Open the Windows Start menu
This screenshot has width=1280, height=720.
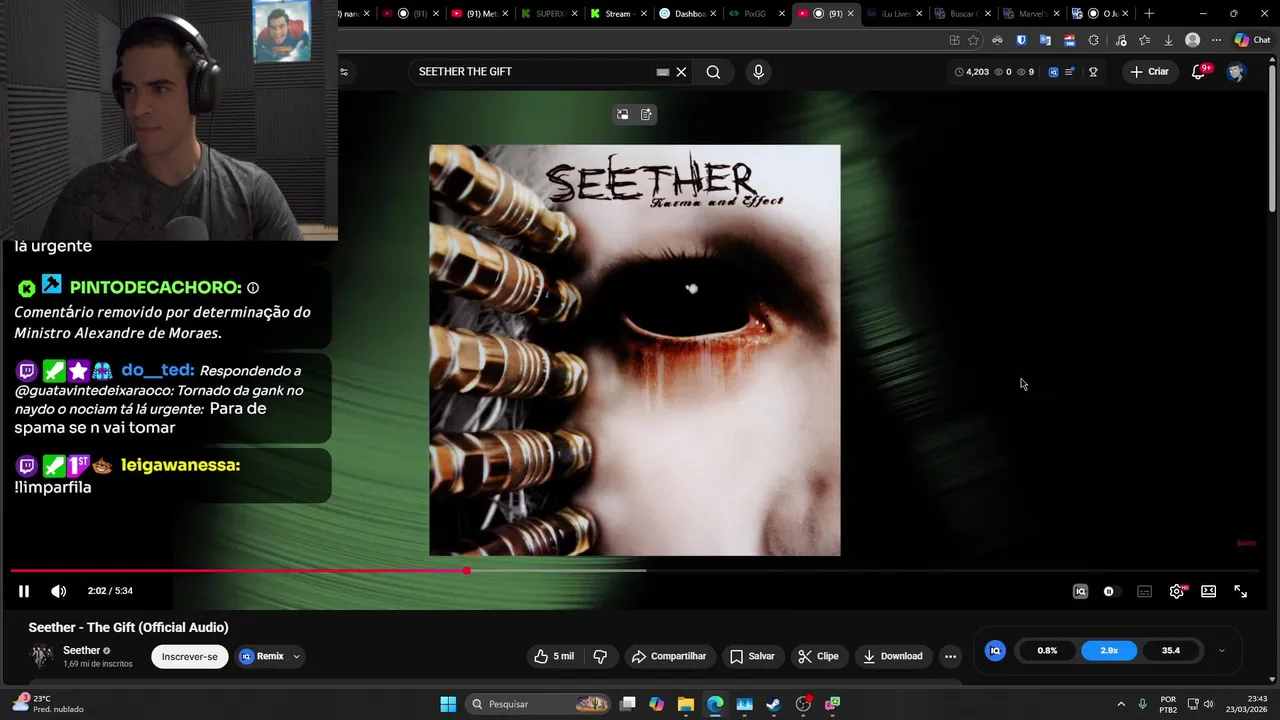pyautogui.click(x=448, y=704)
